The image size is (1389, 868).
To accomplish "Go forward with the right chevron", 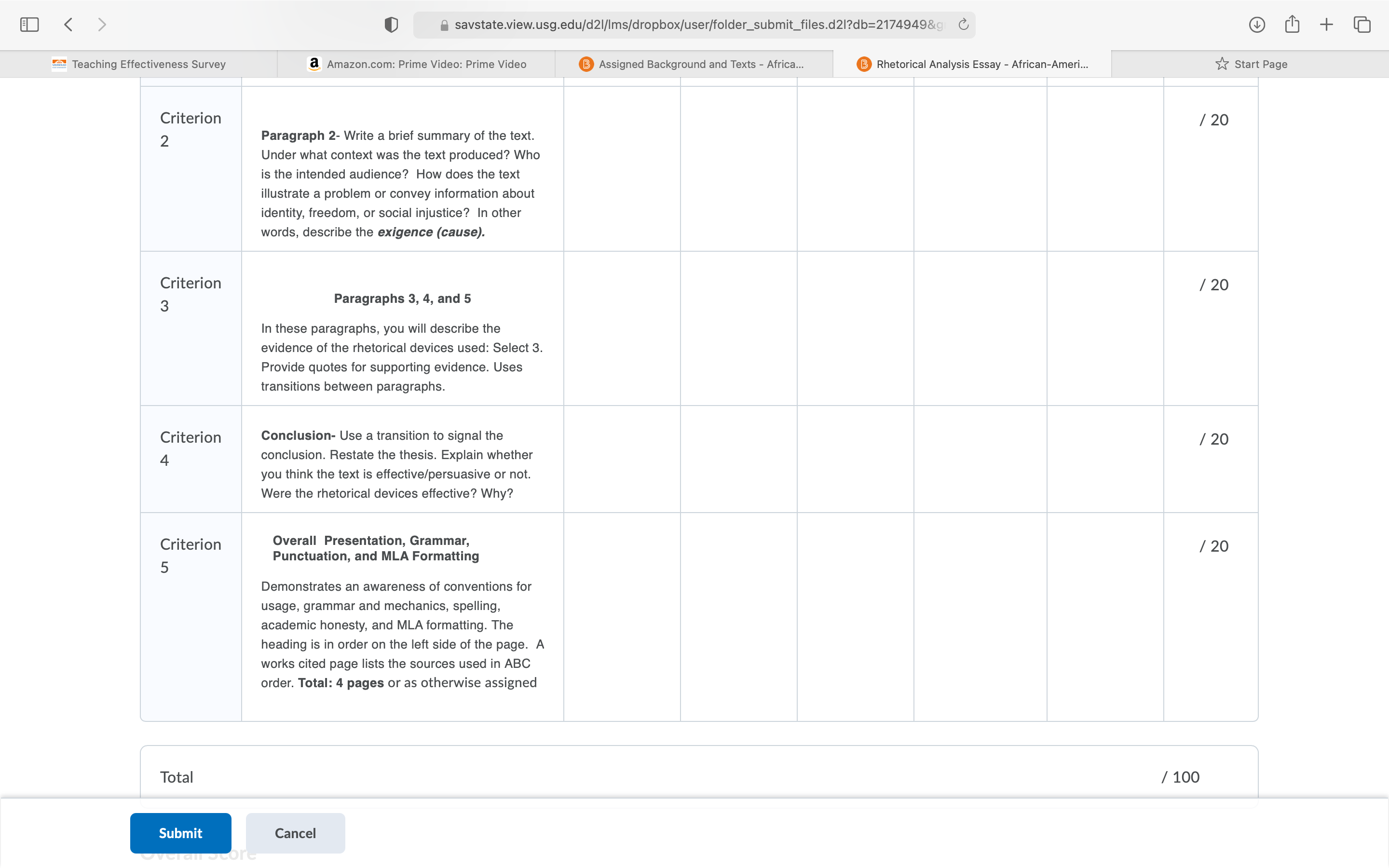I will pos(102,25).
